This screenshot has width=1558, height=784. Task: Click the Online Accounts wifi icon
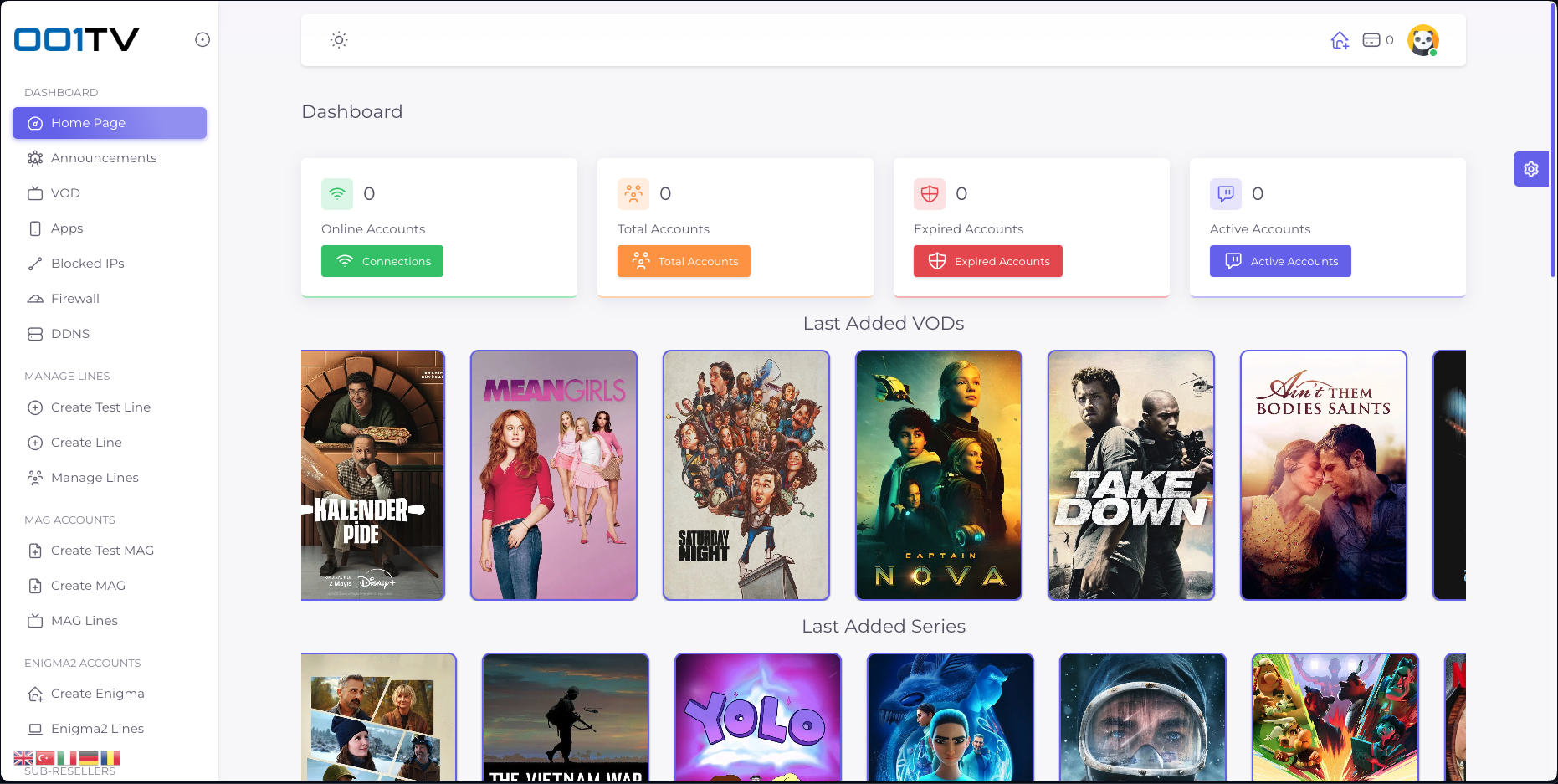coord(337,193)
